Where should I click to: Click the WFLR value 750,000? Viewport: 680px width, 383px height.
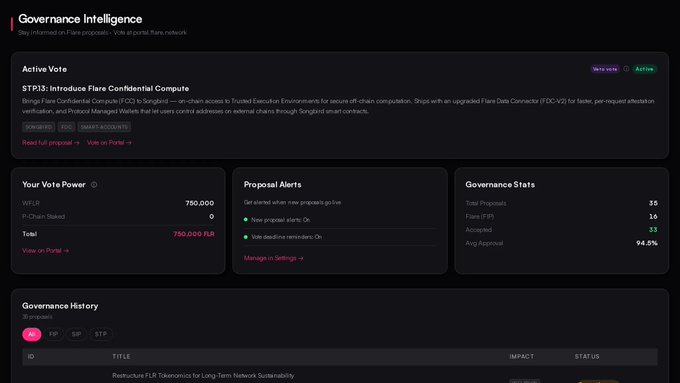199,203
